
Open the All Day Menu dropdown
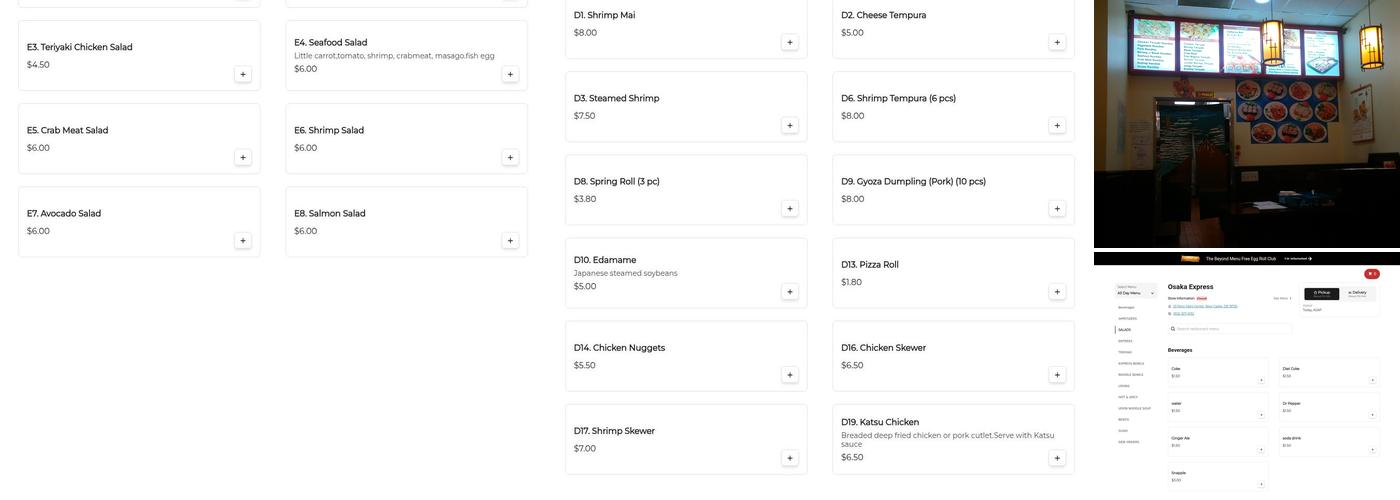coord(1136,292)
